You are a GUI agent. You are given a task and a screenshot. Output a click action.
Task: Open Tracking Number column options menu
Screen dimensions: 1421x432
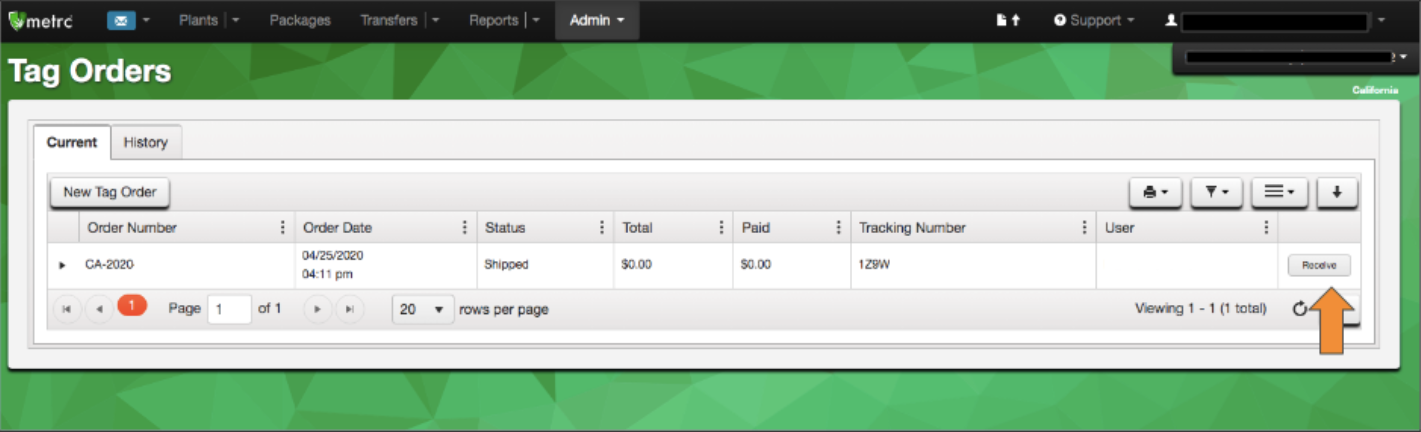click(x=1084, y=228)
